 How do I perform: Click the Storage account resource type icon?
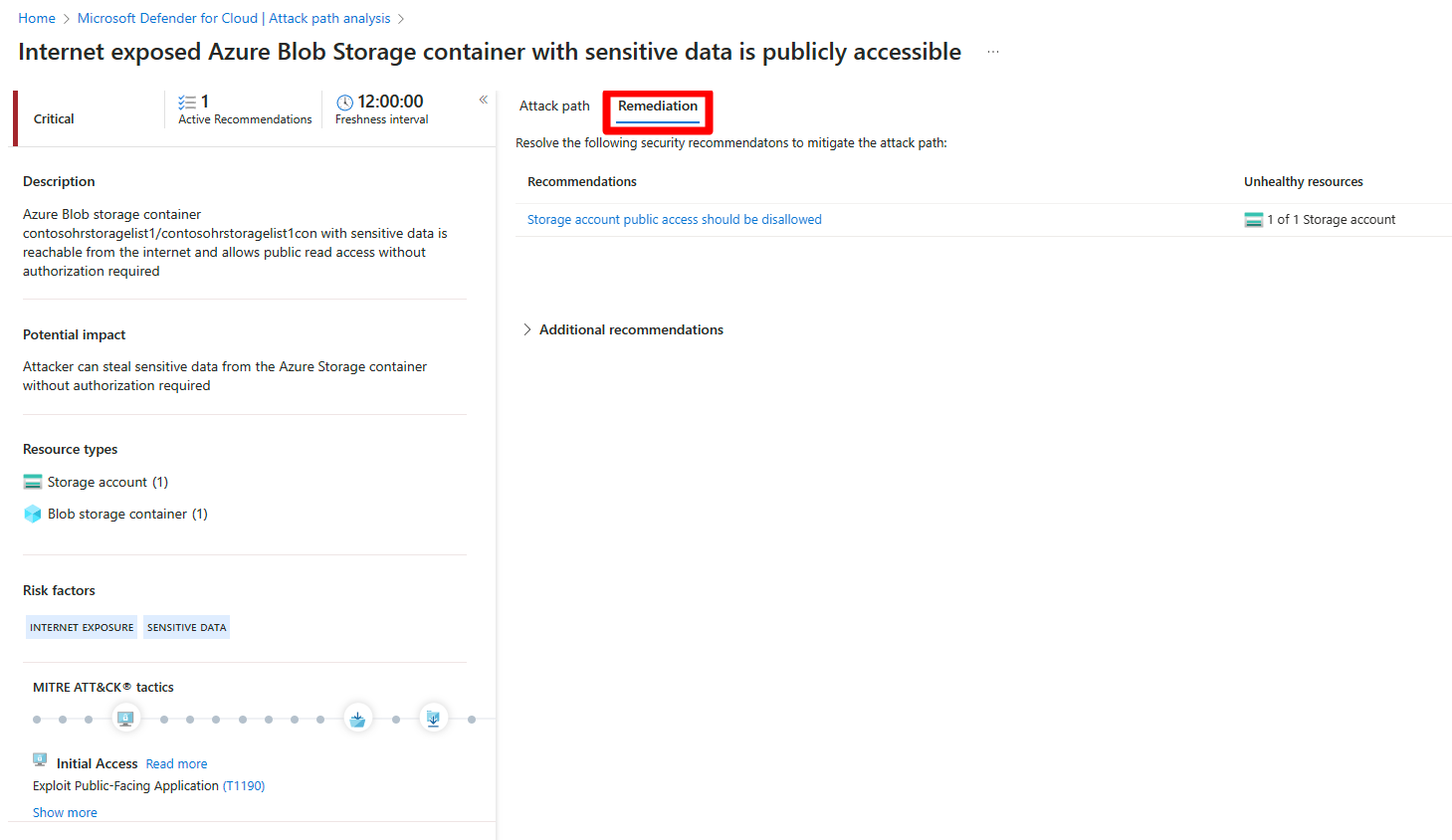point(33,482)
